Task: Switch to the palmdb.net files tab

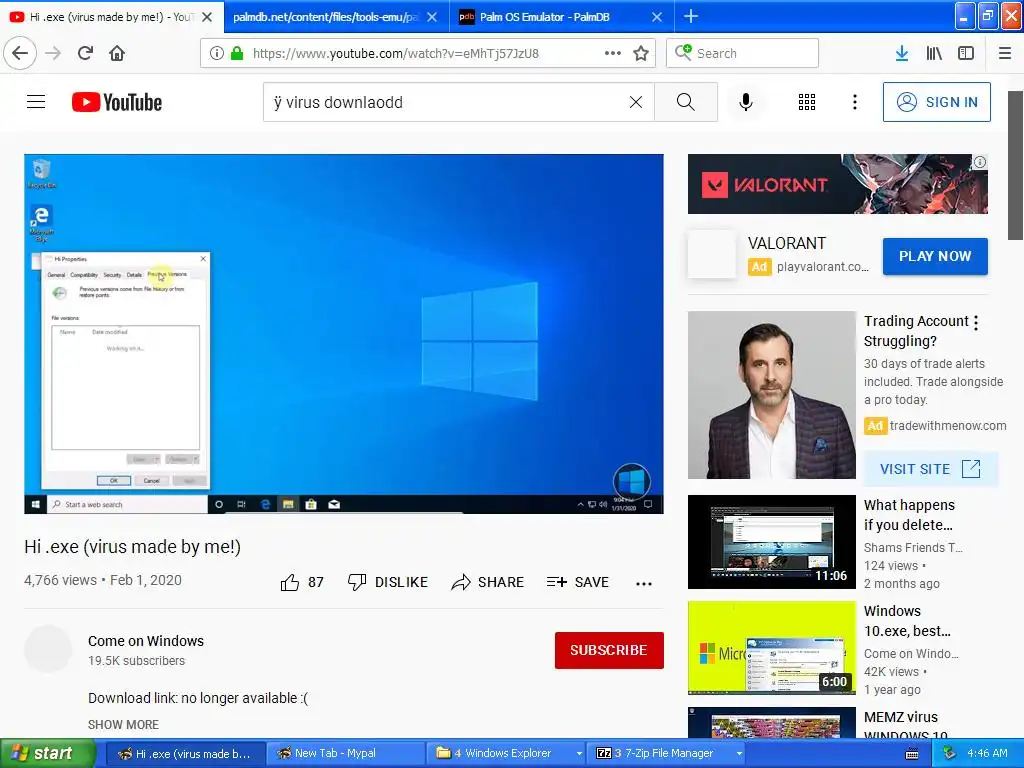Action: 325,17
